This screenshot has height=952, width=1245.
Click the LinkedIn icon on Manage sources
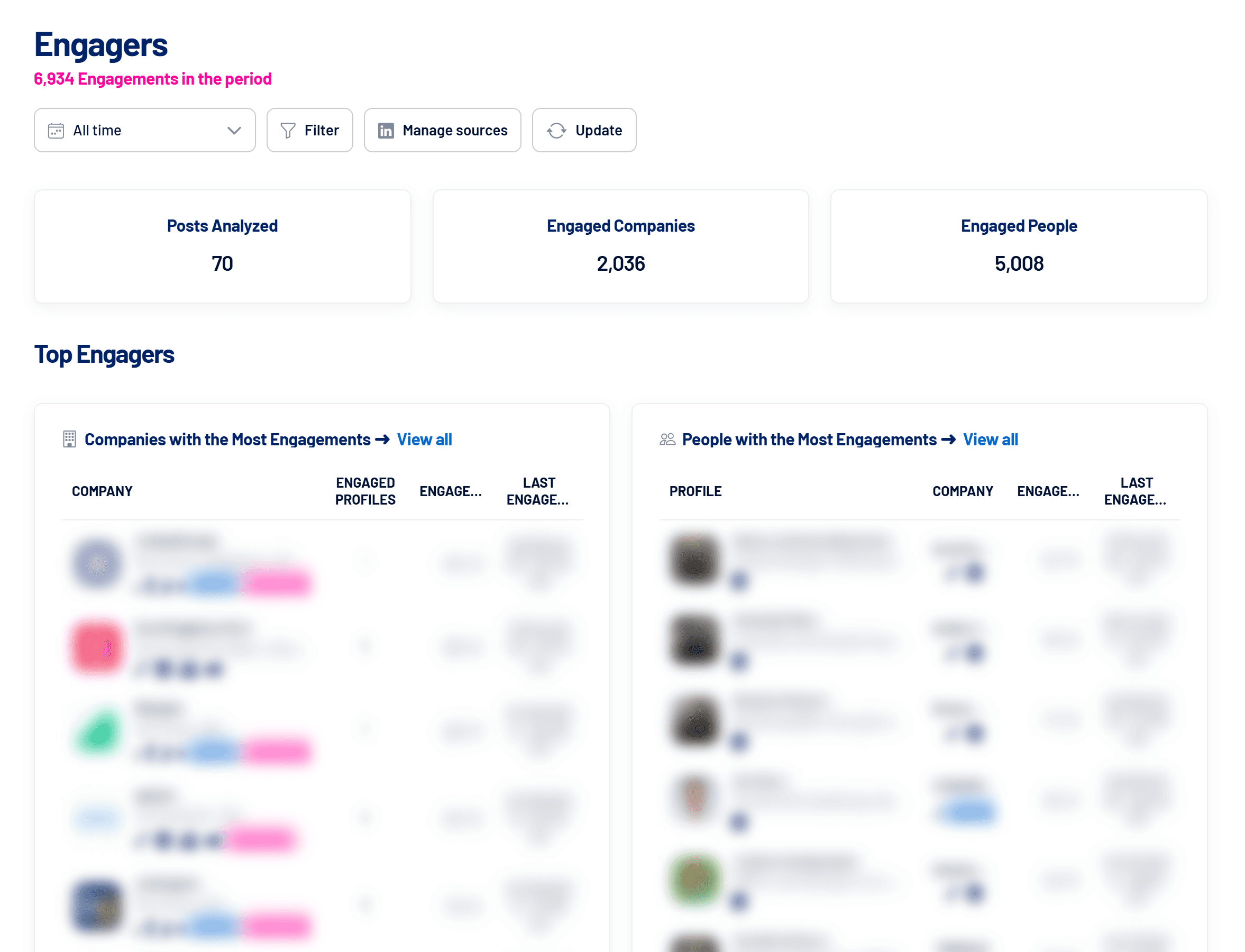386,131
